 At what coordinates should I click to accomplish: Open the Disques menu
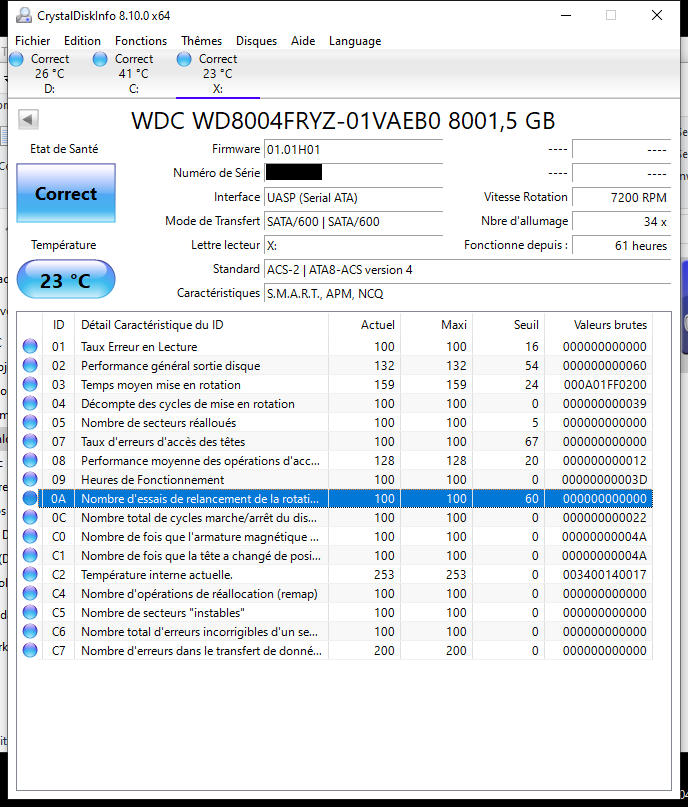256,41
